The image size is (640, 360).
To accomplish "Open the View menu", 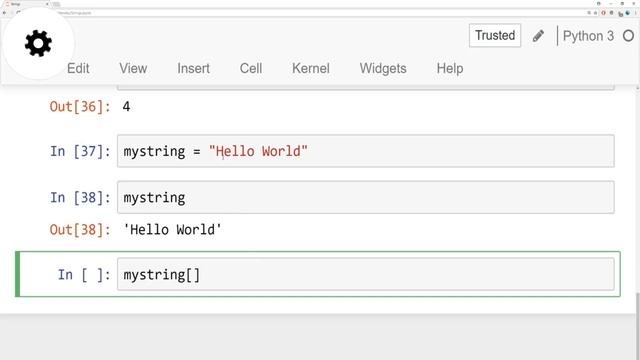I will tap(133, 68).
